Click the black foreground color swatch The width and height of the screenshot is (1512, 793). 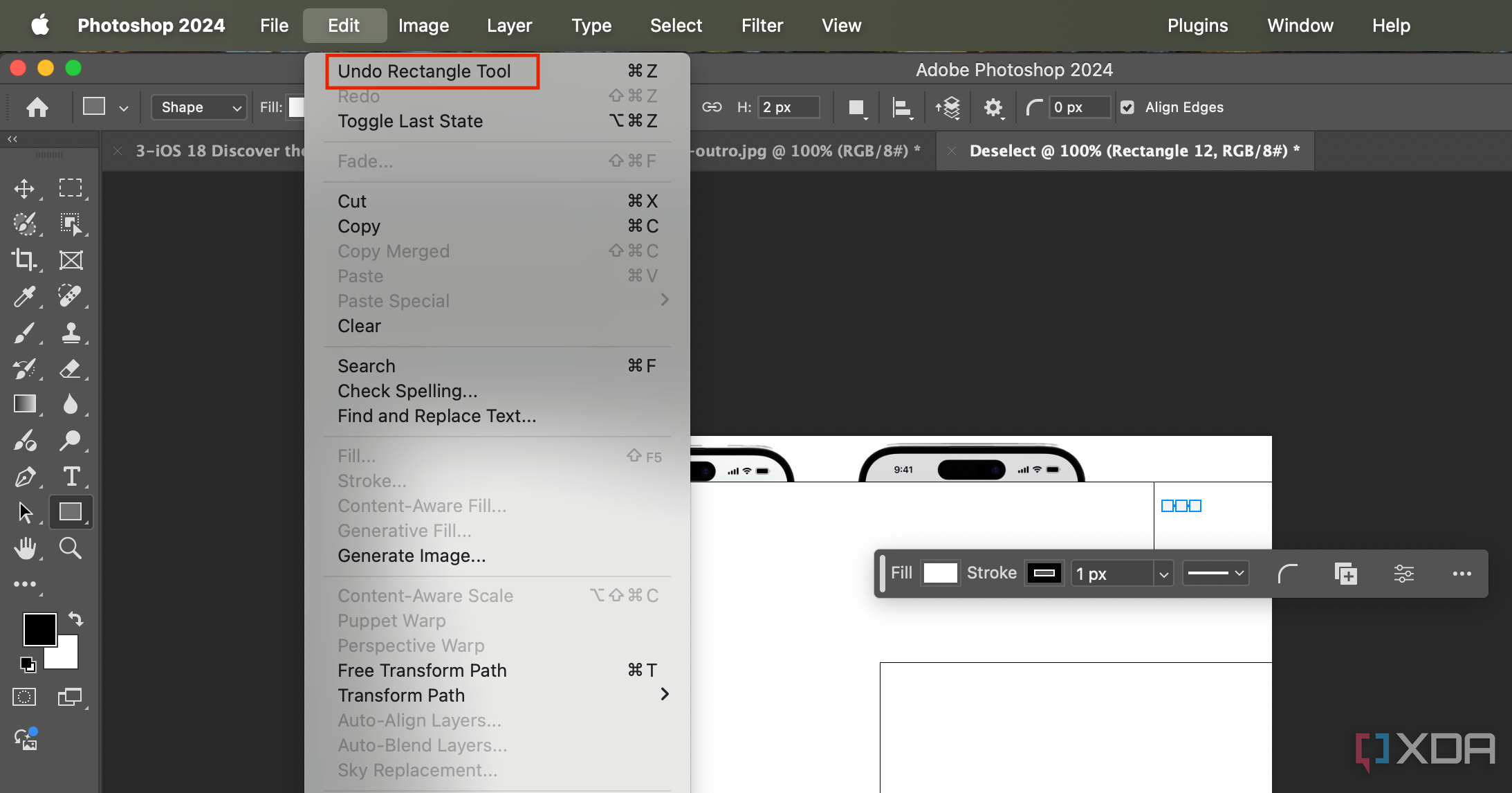pos(39,628)
